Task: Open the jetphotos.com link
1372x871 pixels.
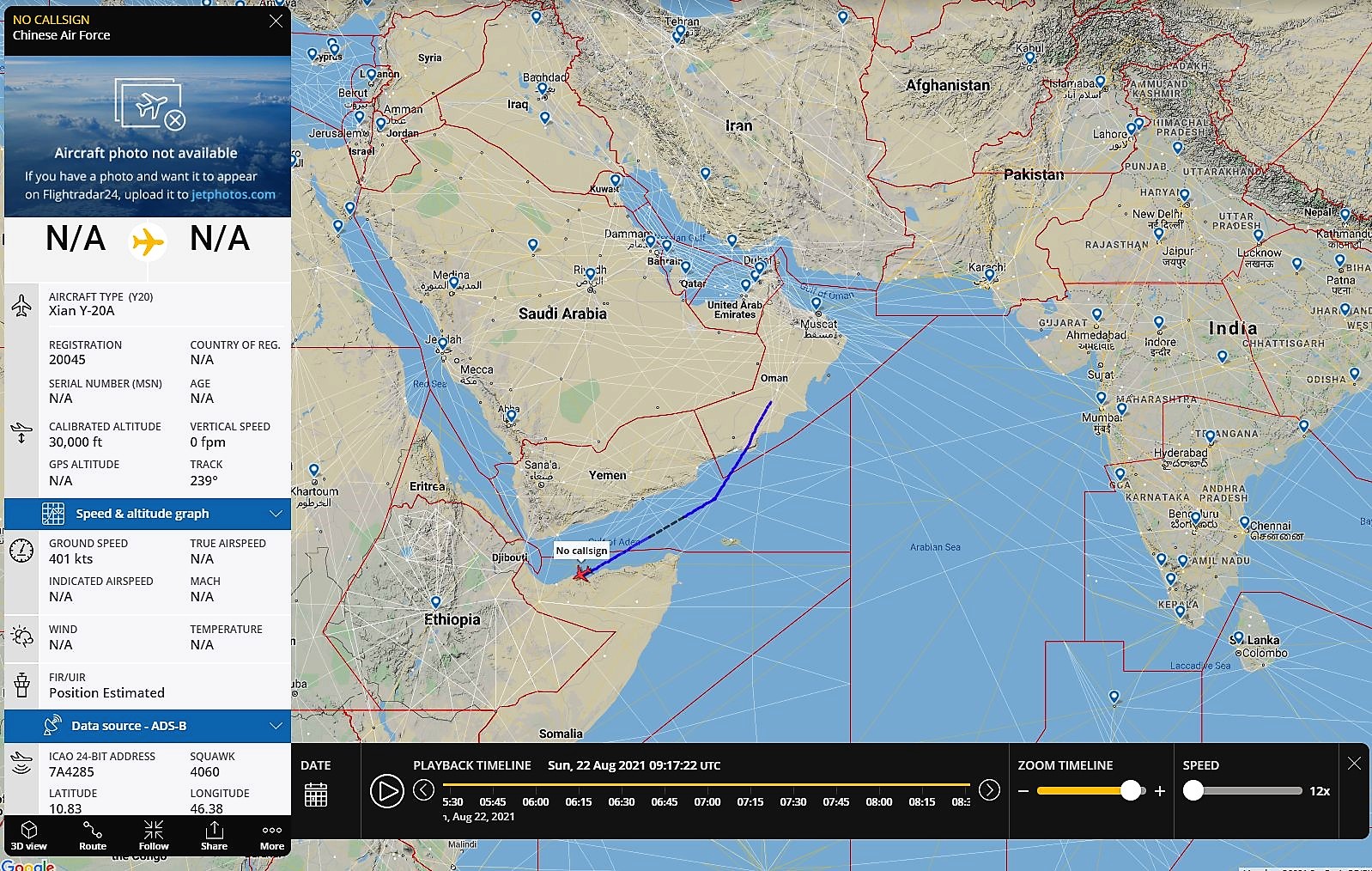Action: coord(234,195)
